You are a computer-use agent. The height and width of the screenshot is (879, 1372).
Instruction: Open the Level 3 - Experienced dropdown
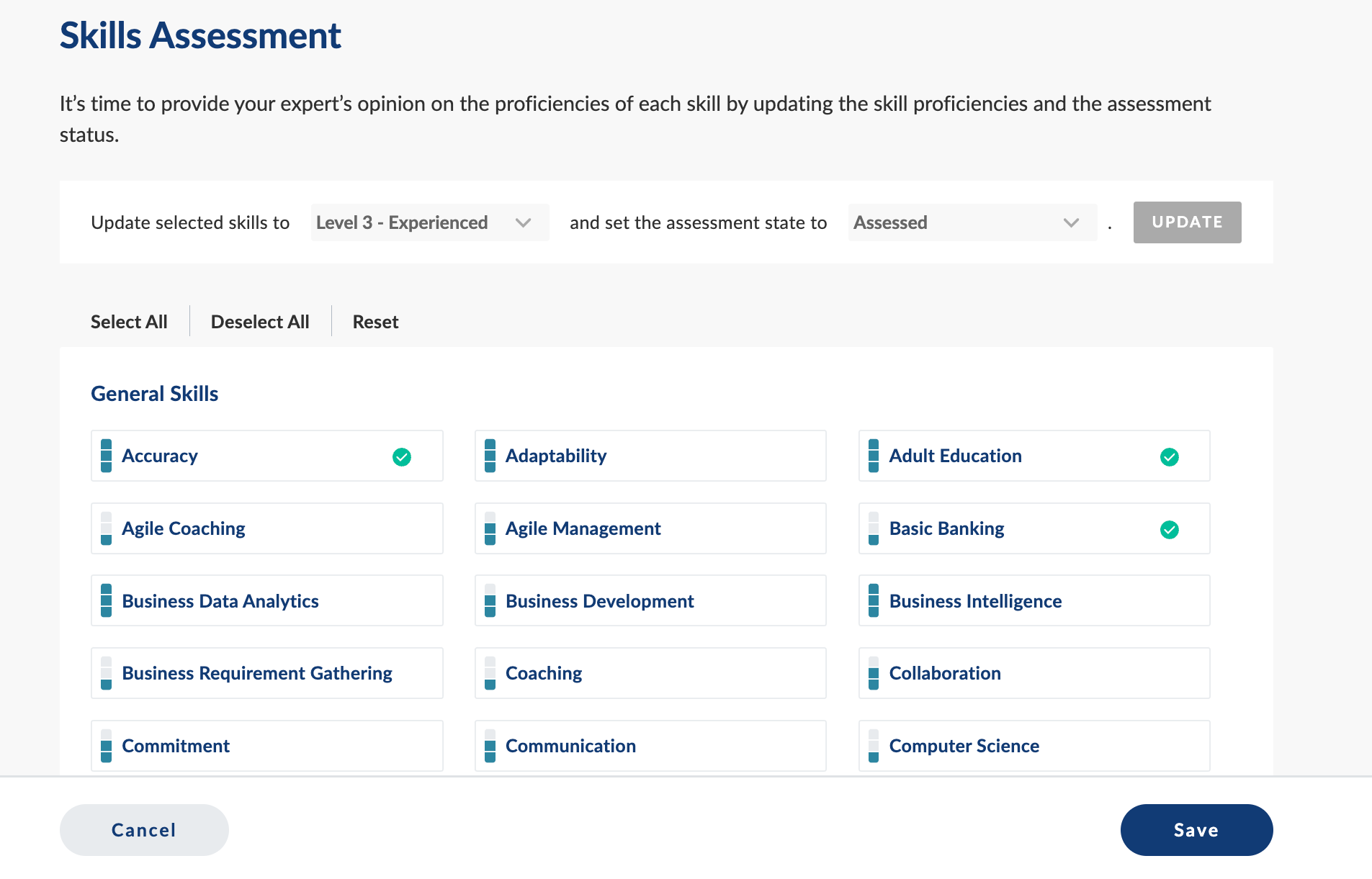pos(429,222)
